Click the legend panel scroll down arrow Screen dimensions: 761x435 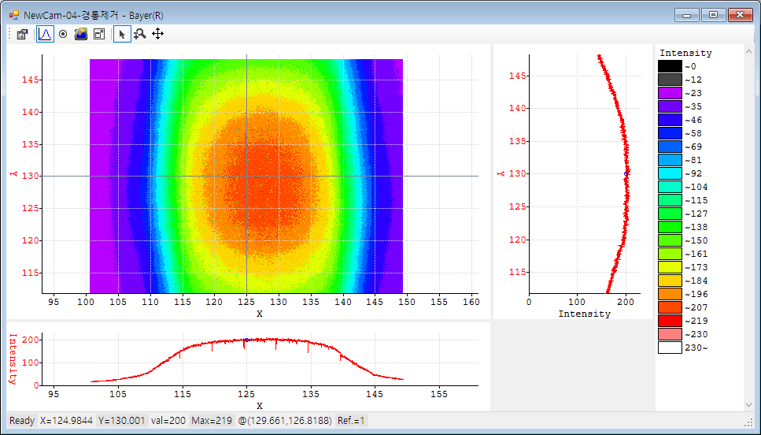748,405
